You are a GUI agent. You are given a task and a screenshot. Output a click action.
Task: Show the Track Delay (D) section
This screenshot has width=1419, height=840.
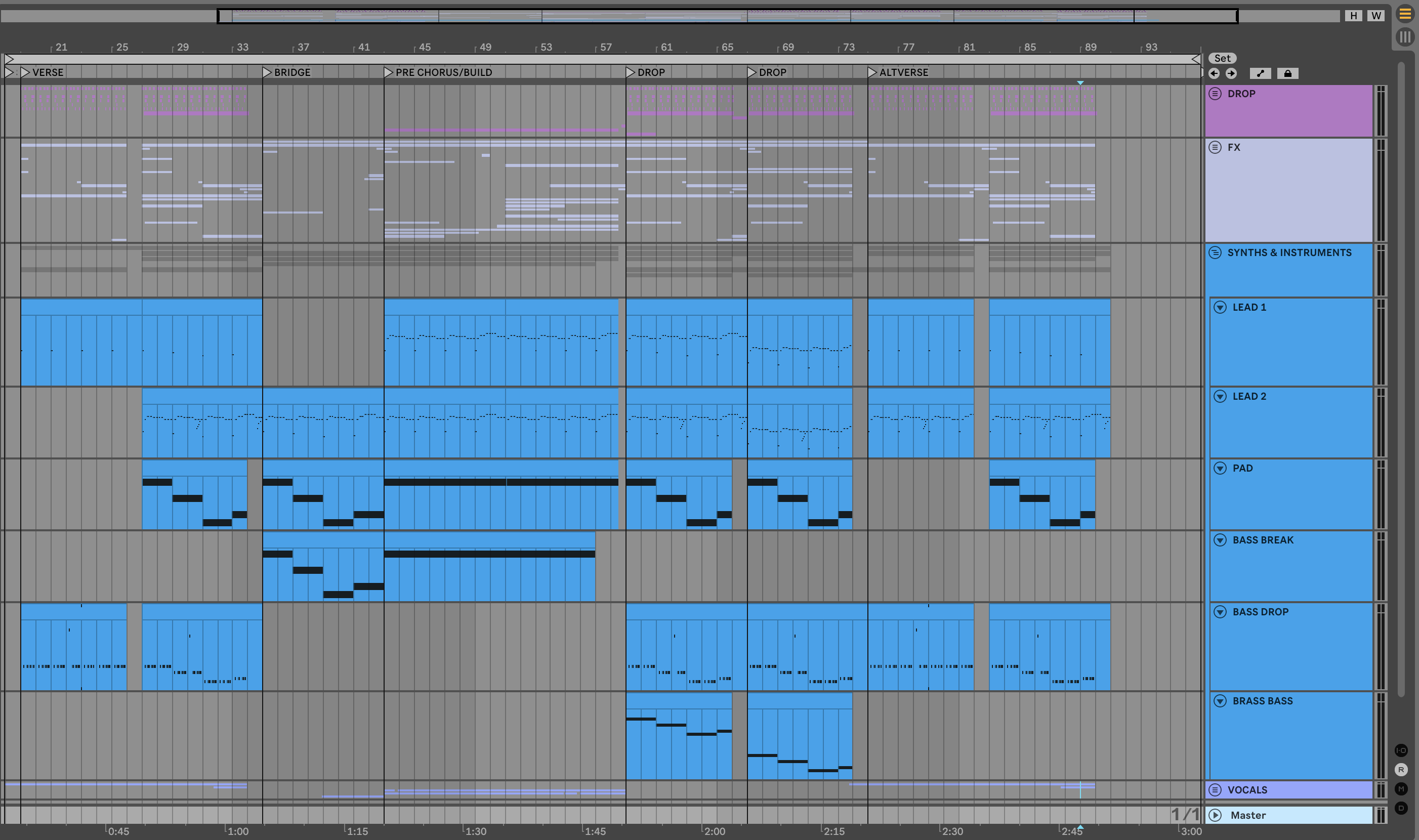[1401, 808]
